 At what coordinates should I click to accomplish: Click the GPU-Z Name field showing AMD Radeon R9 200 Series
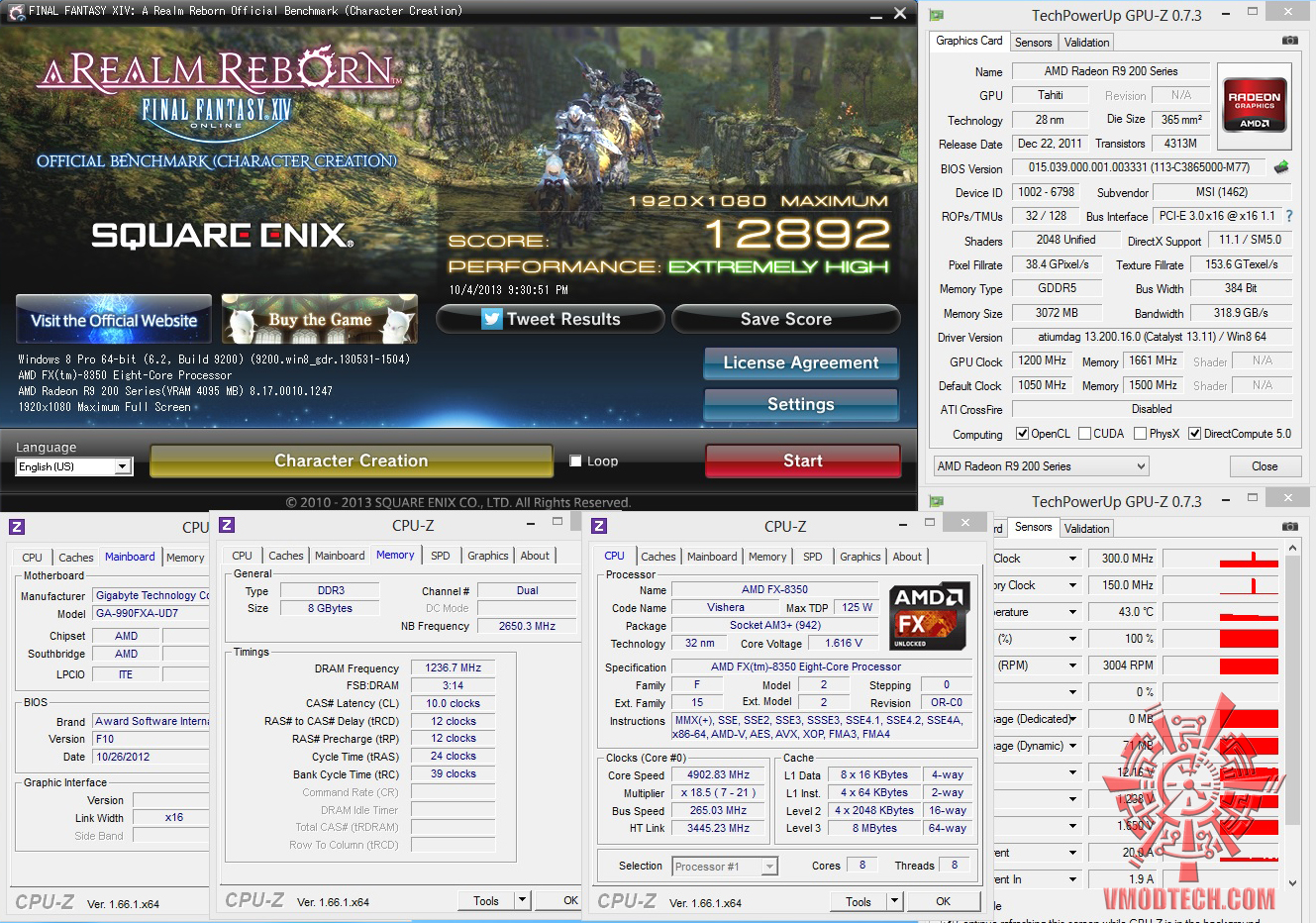pos(1110,71)
